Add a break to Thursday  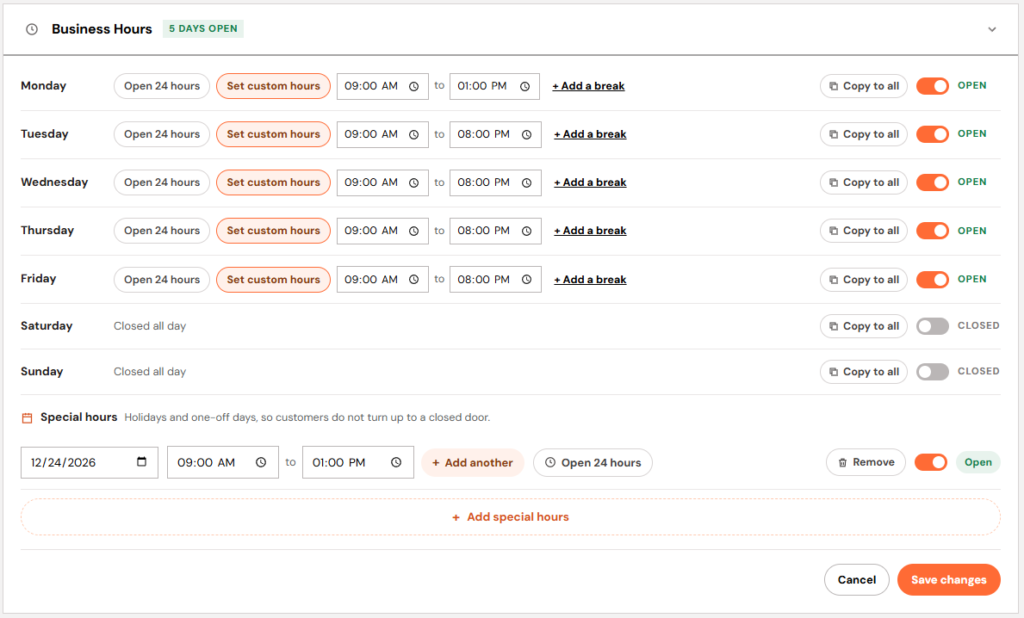[x=590, y=231]
